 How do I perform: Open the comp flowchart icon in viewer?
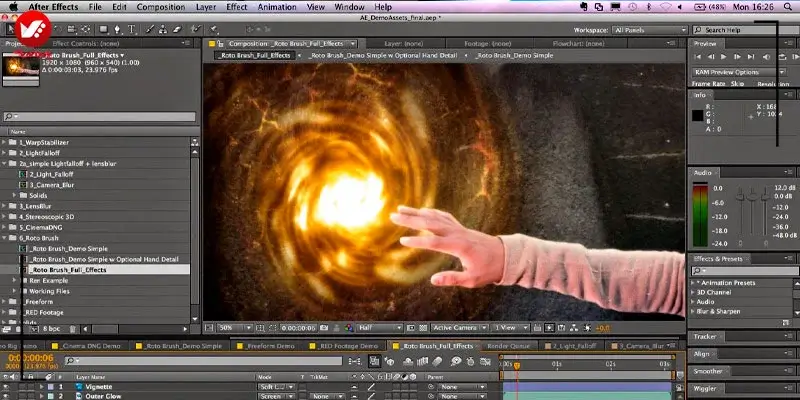coord(574,328)
